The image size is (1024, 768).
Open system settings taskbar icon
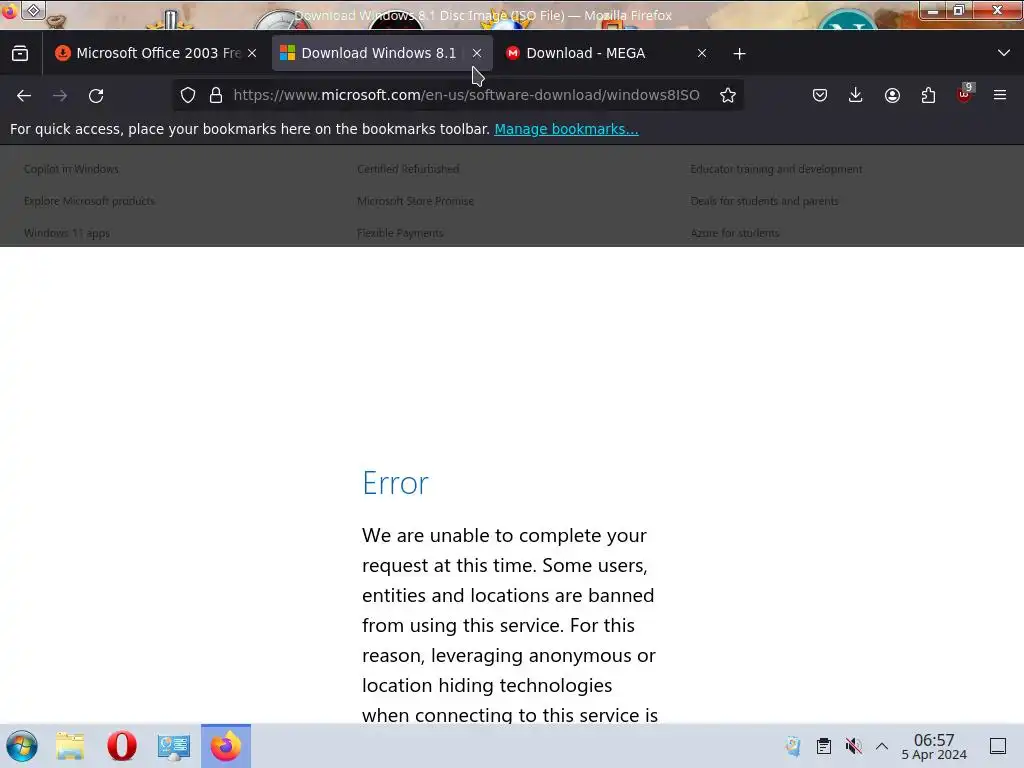(x=173, y=746)
